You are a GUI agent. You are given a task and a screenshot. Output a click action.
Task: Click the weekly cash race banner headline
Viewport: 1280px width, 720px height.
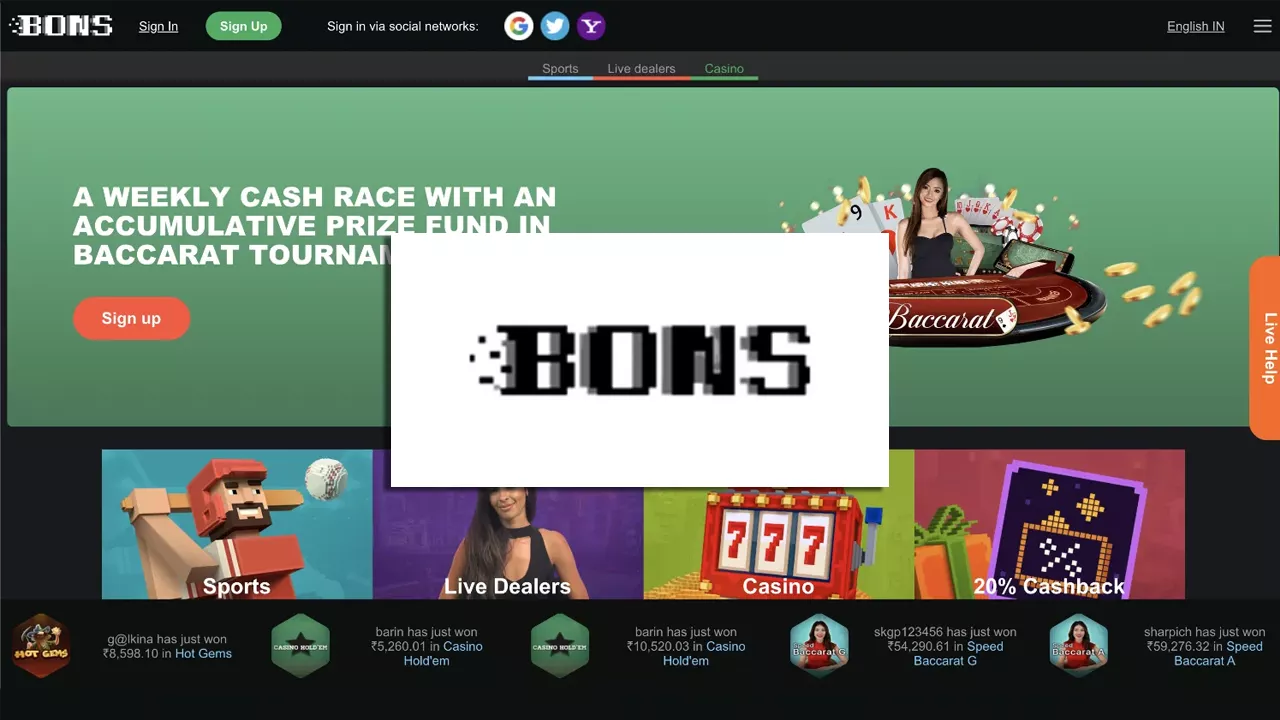314,225
